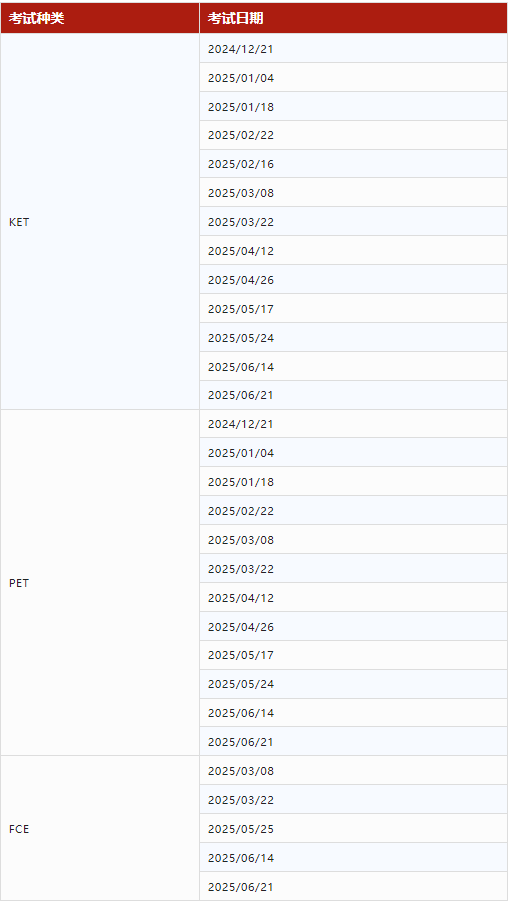Select the PET exam type cell
The width and height of the screenshot is (513, 904).
coord(100,583)
